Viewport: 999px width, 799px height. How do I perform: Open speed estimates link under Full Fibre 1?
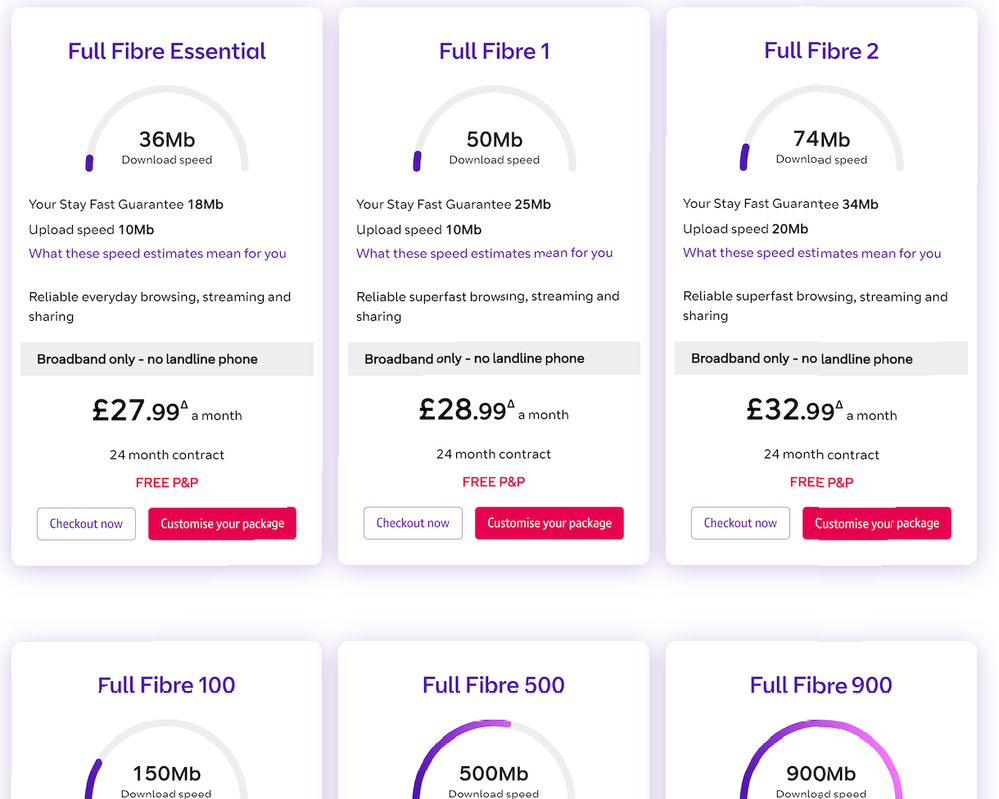484,253
